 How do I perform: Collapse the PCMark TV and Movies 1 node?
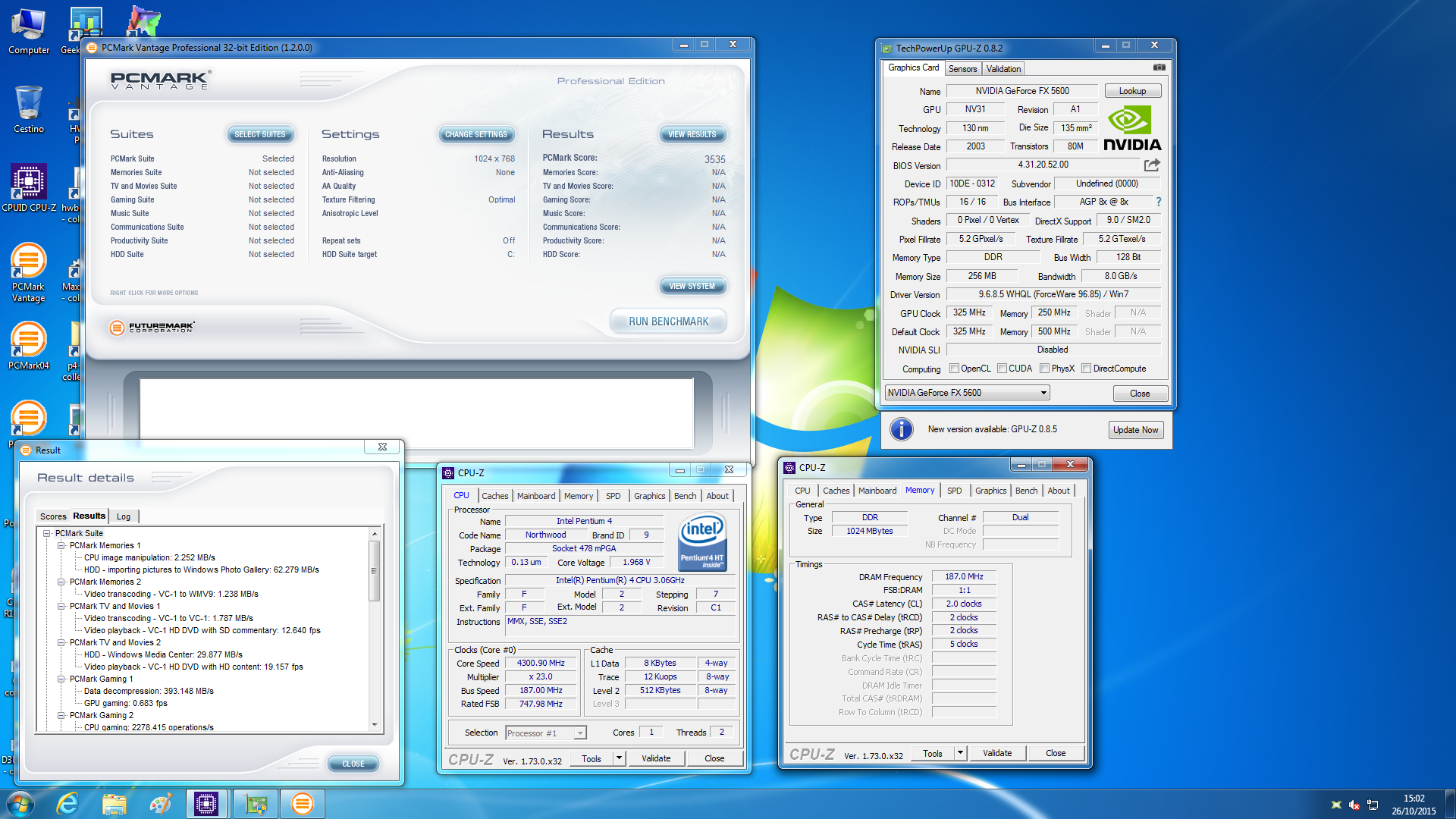click(x=61, y=606)
